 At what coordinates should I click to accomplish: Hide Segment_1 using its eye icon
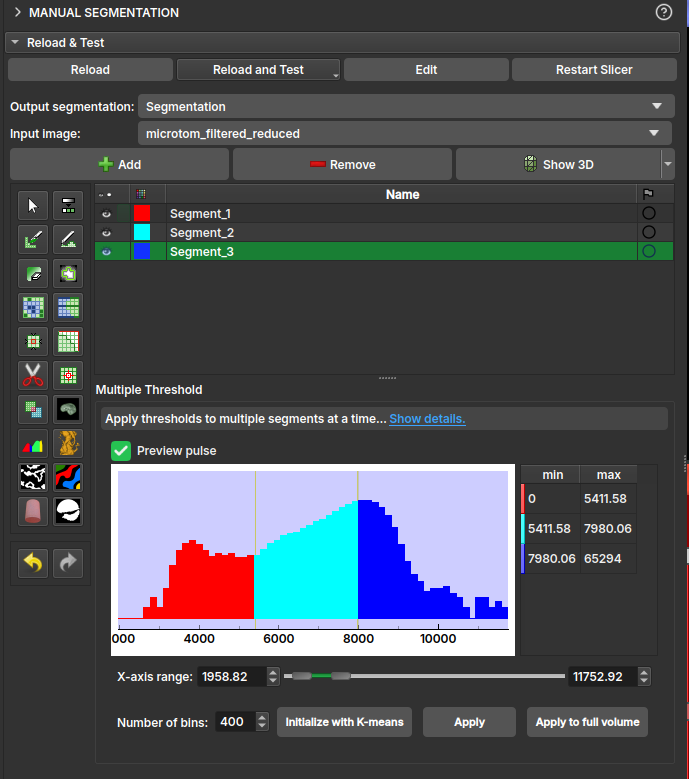(x=106, y=214)
